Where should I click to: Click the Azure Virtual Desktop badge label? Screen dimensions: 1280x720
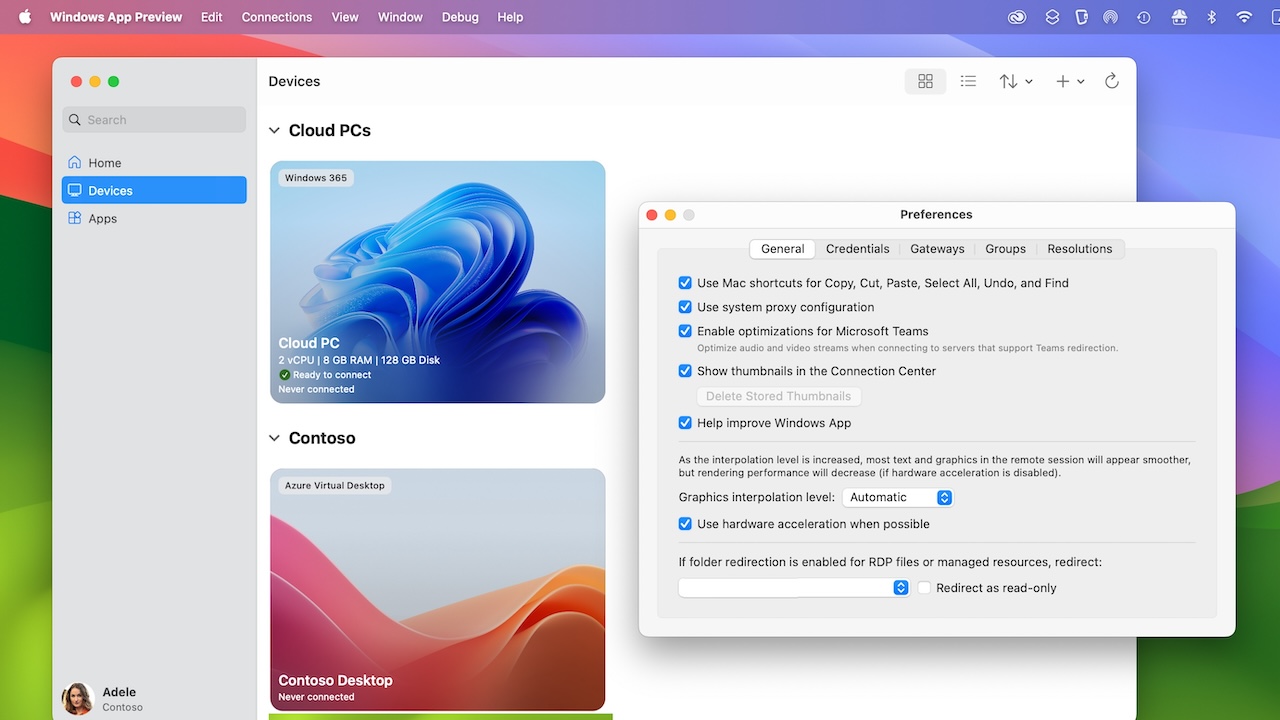pyautogui.click(x=335, y=486)
